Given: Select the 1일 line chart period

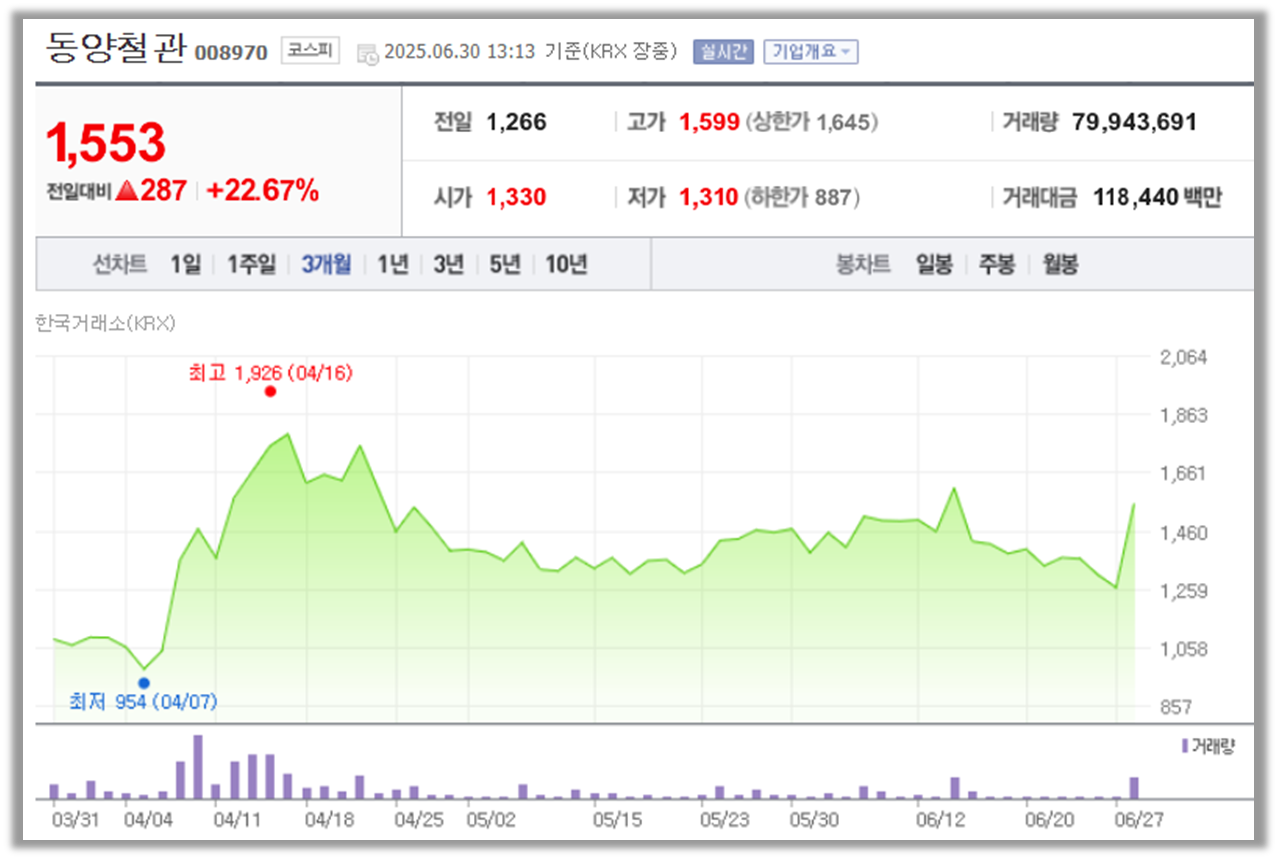Looking at the screenshot, I should pyautogui.click(x=185, y=265).
